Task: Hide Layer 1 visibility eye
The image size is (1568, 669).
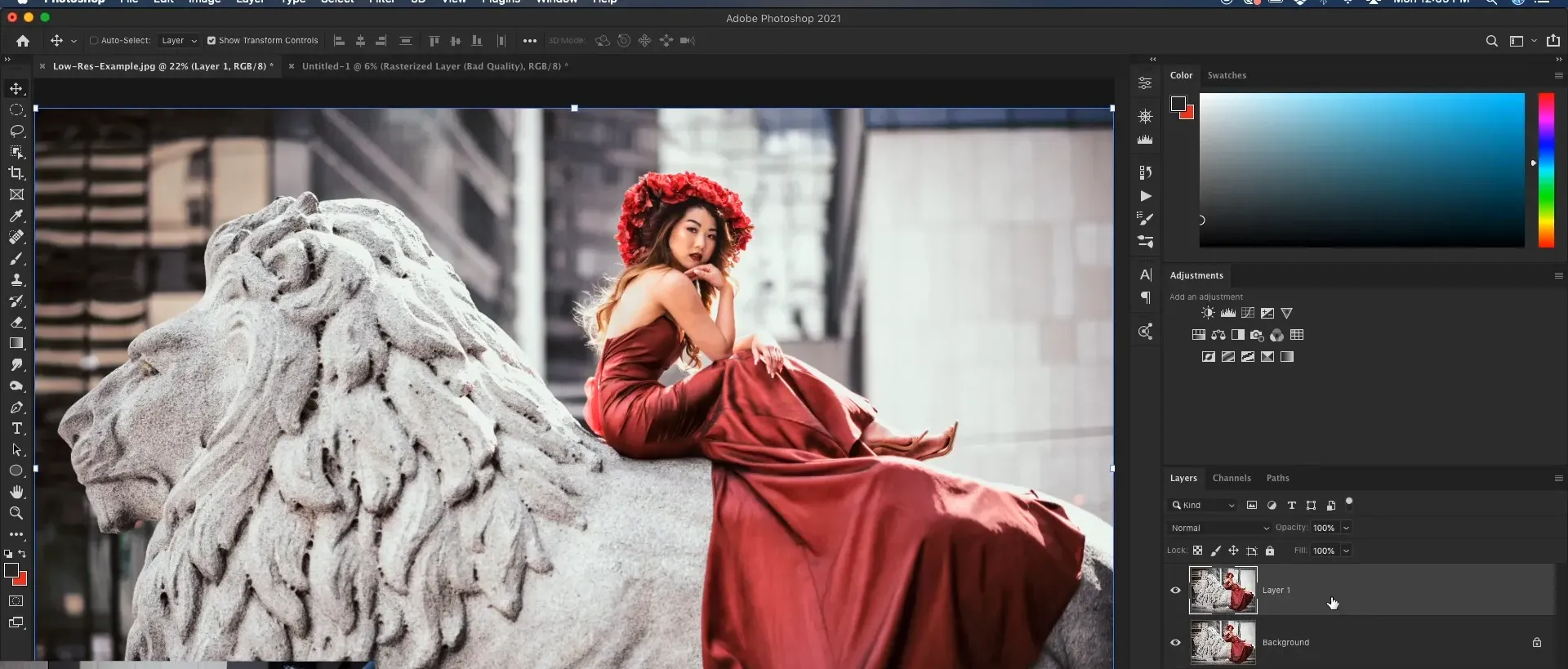Action: pyautogui.click(x=1175, y=590)
